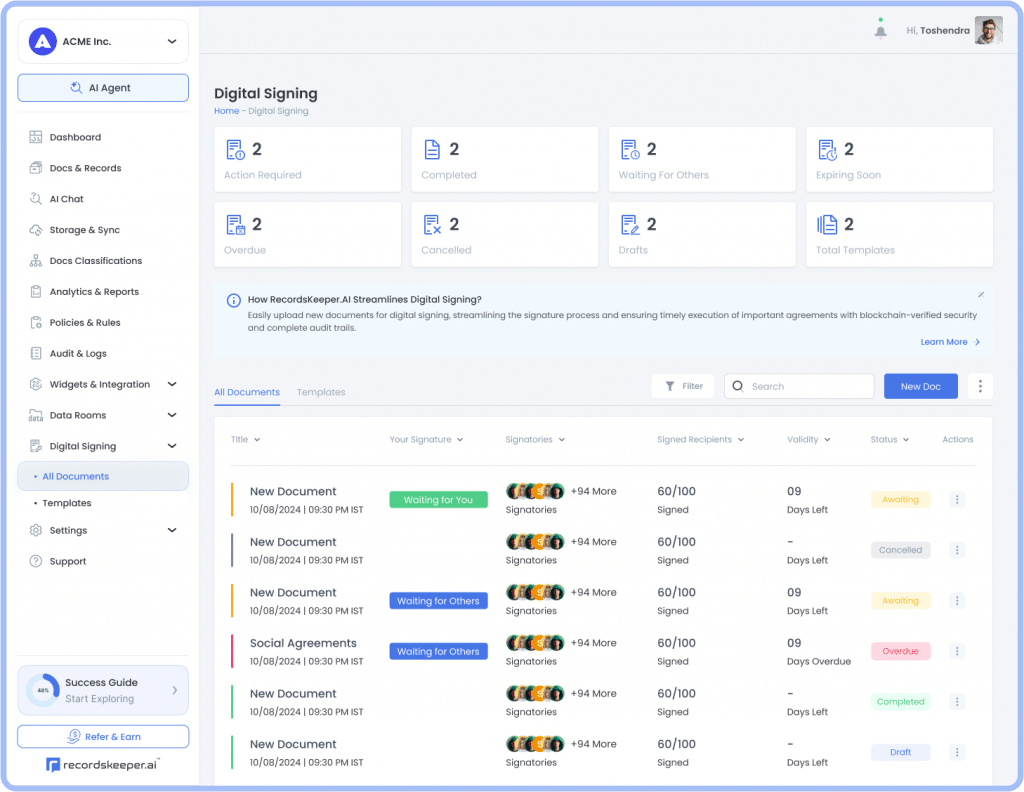This screenshot has height=792, width=1024.
Task: Open AI Chat from the sidebar
Action: click(x=73, y=198)
